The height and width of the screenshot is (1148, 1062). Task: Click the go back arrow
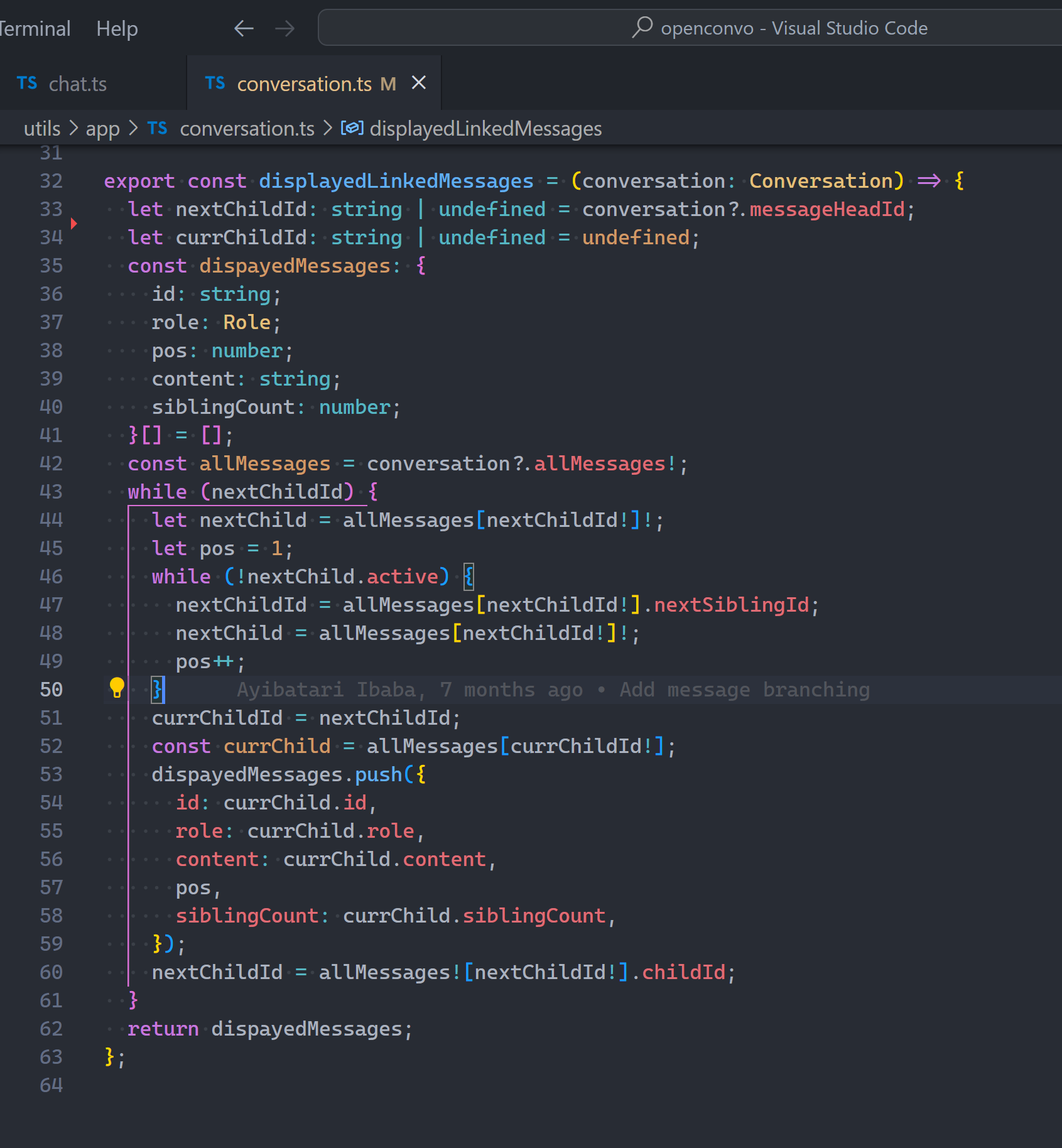[x=244, y=28]
